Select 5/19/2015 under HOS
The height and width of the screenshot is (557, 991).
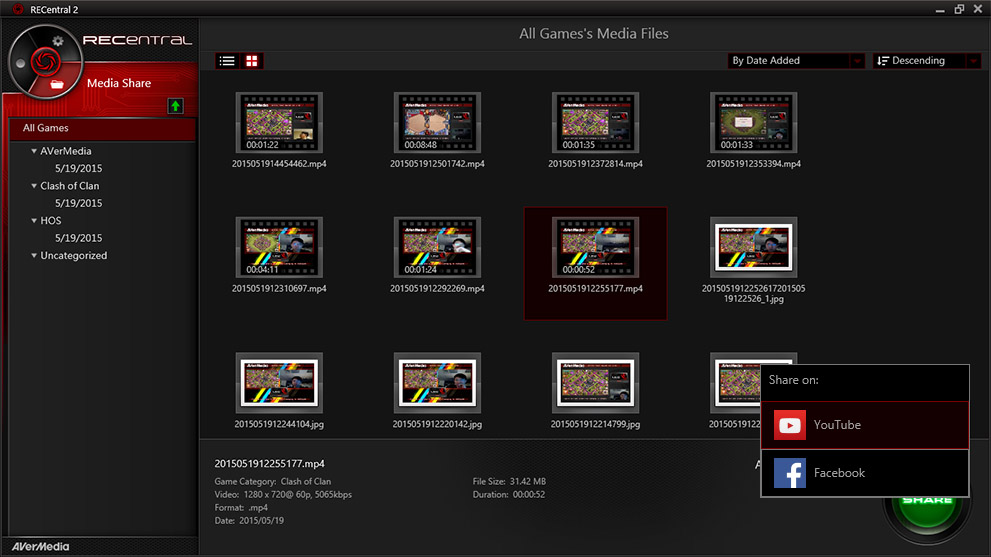[78, 238]
